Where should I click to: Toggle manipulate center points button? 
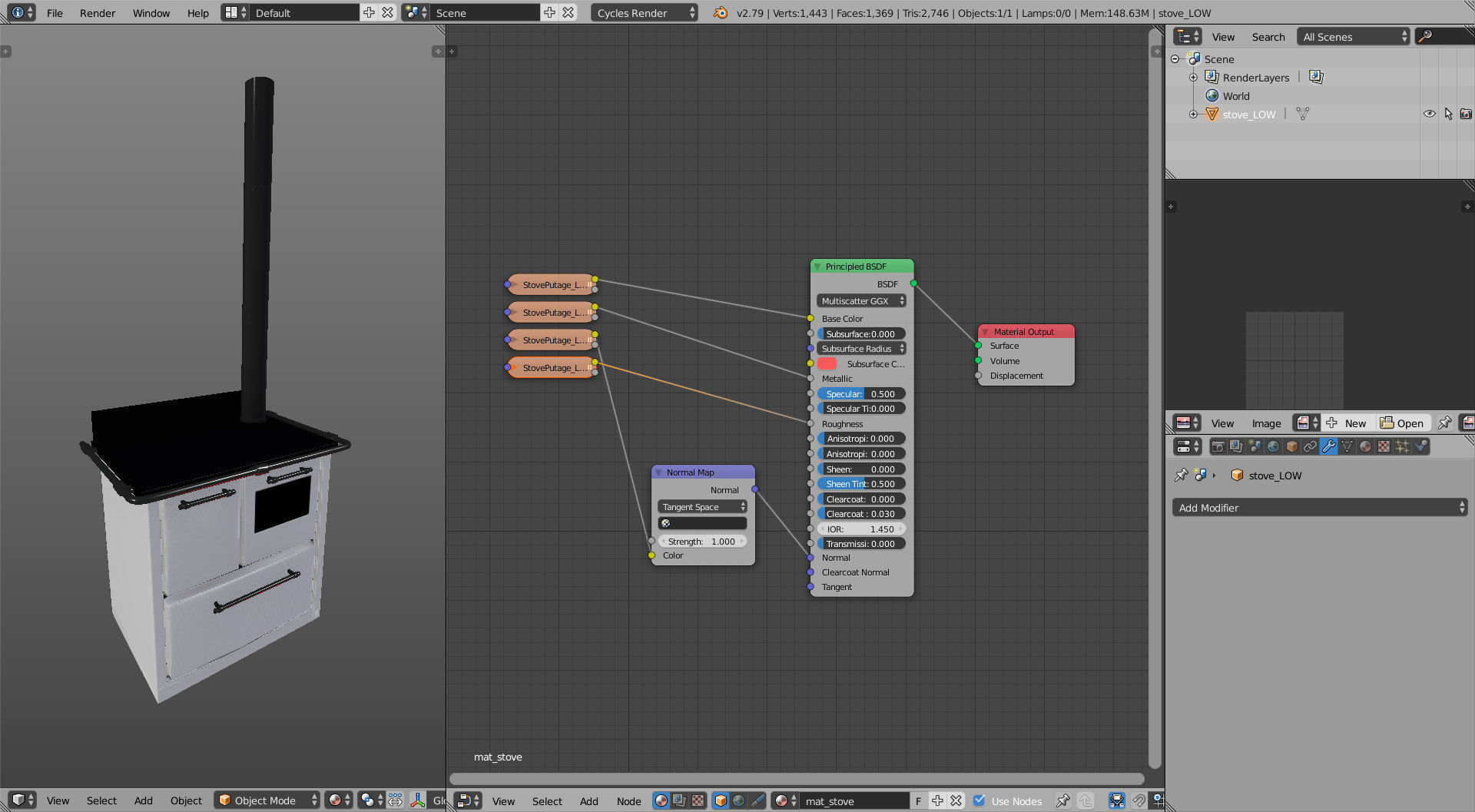(395, 800)
